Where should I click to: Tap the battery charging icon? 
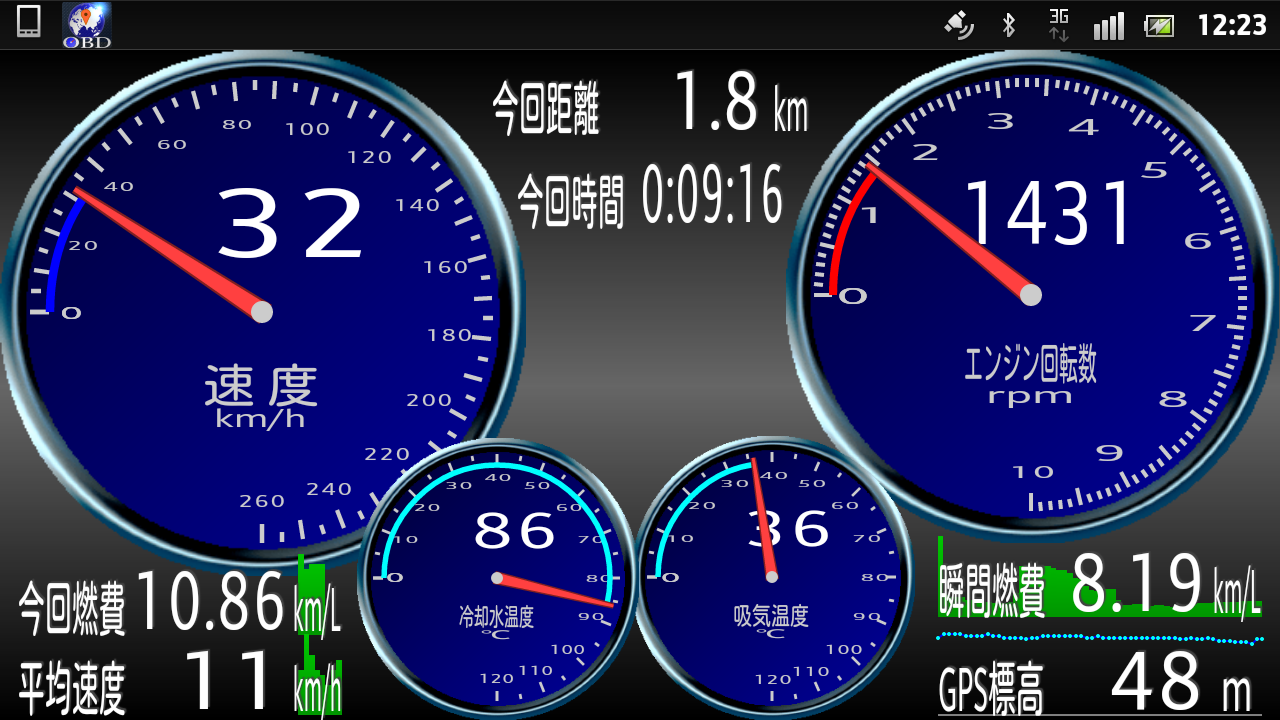point(1160,26)
